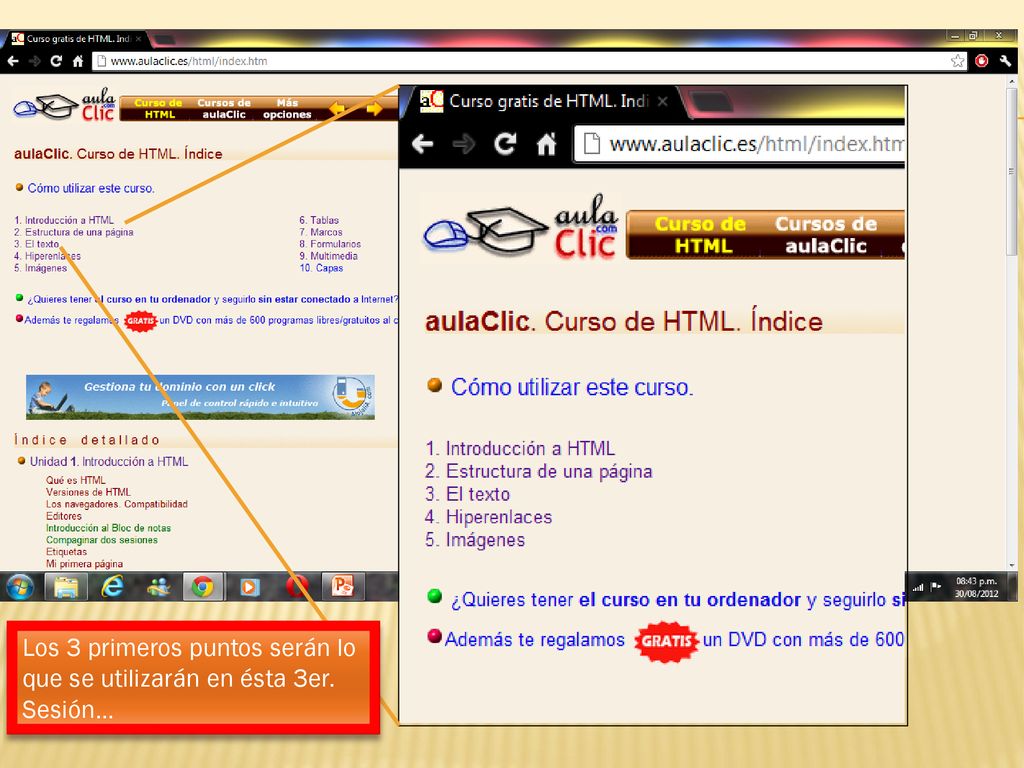
Task: Go back using the small browser's back arrow
Action: [x=14, y=61]
